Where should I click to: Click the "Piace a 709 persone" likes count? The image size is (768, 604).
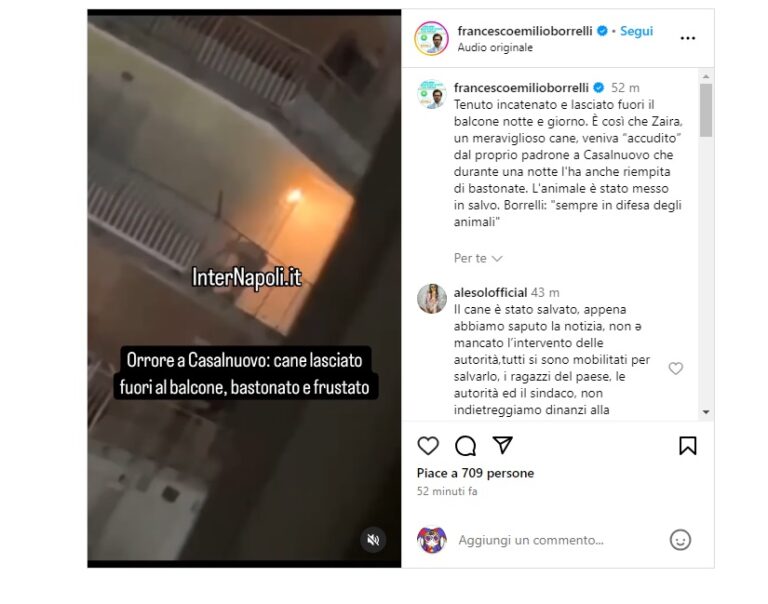tap(475, 473)
